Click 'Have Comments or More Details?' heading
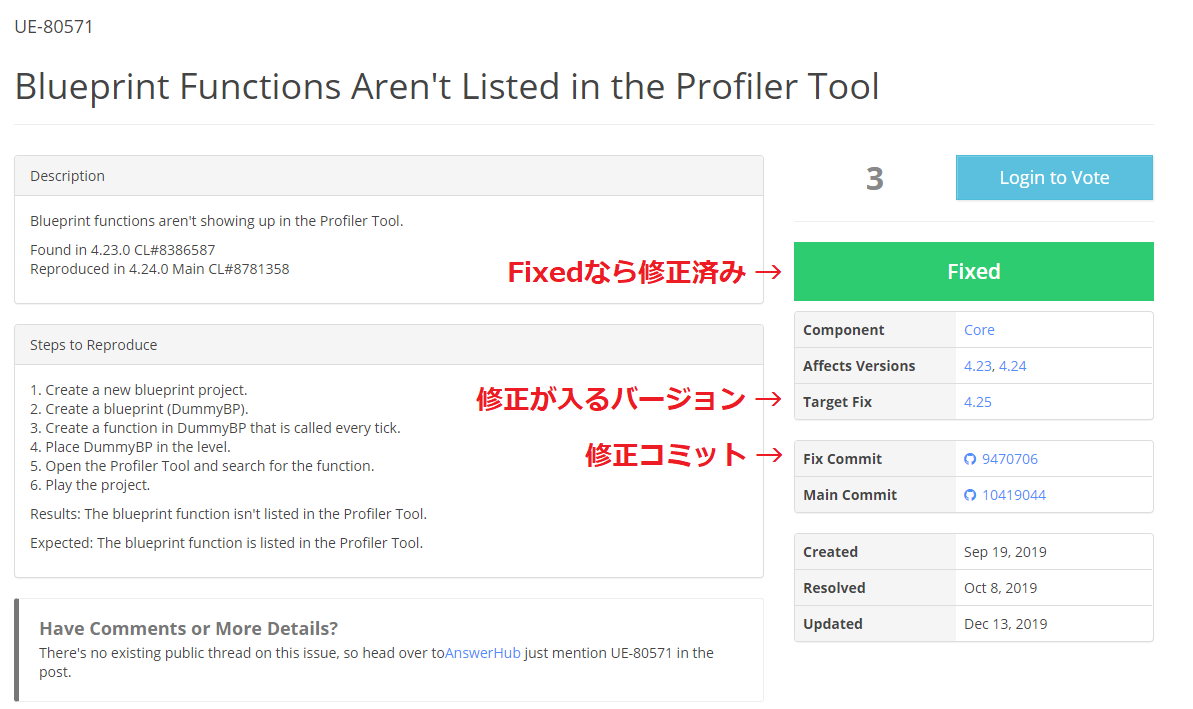1193x709 pixels. [x=189, y=628]
